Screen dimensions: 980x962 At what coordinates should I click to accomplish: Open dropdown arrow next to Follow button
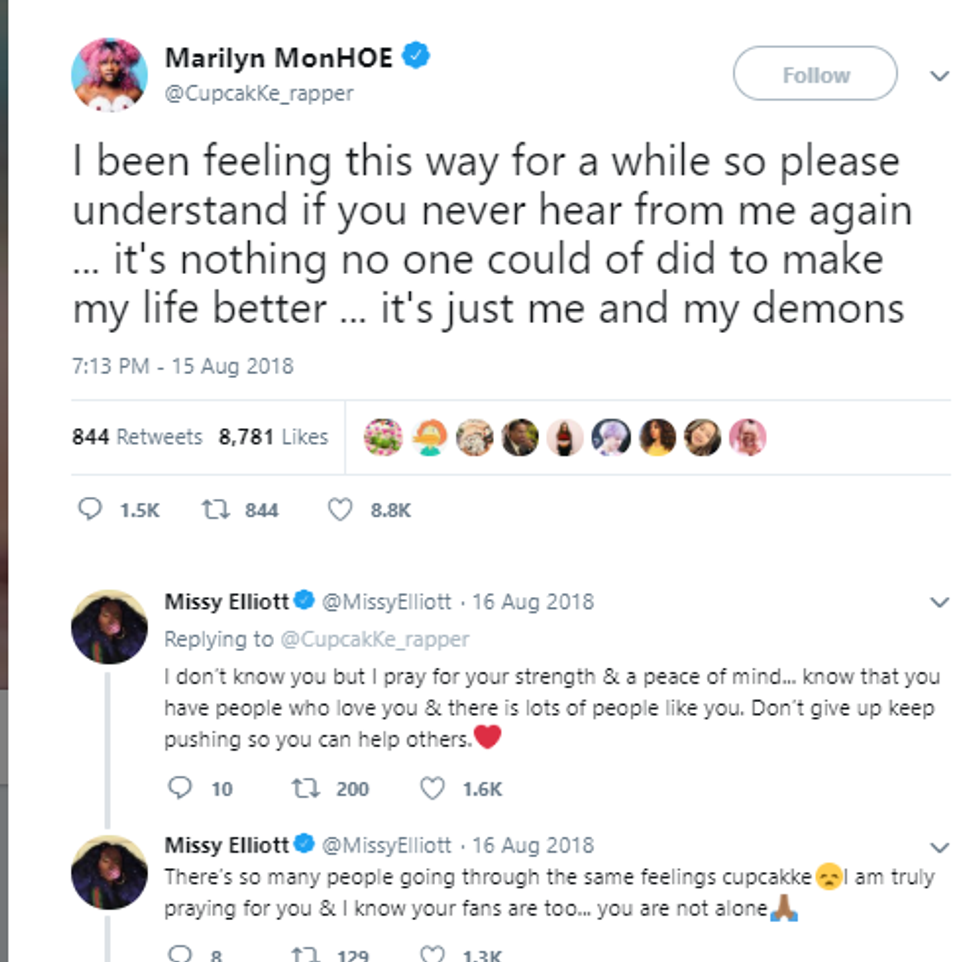[939, 76]
